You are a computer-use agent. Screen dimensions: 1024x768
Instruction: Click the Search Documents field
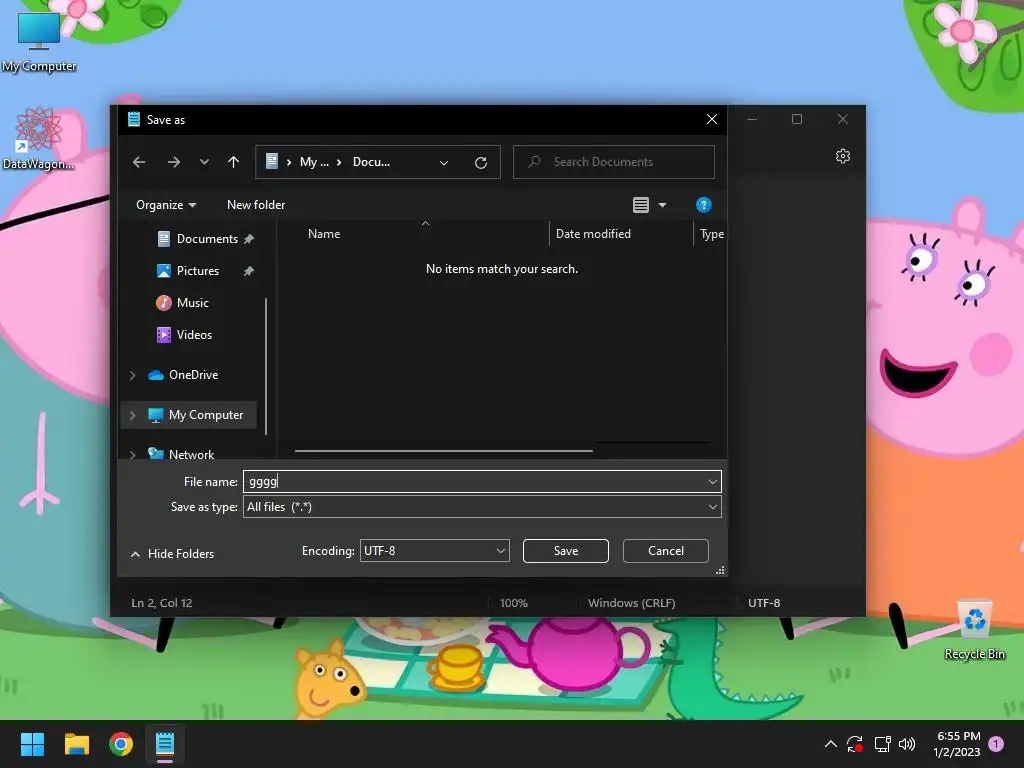tap(614, 162)
